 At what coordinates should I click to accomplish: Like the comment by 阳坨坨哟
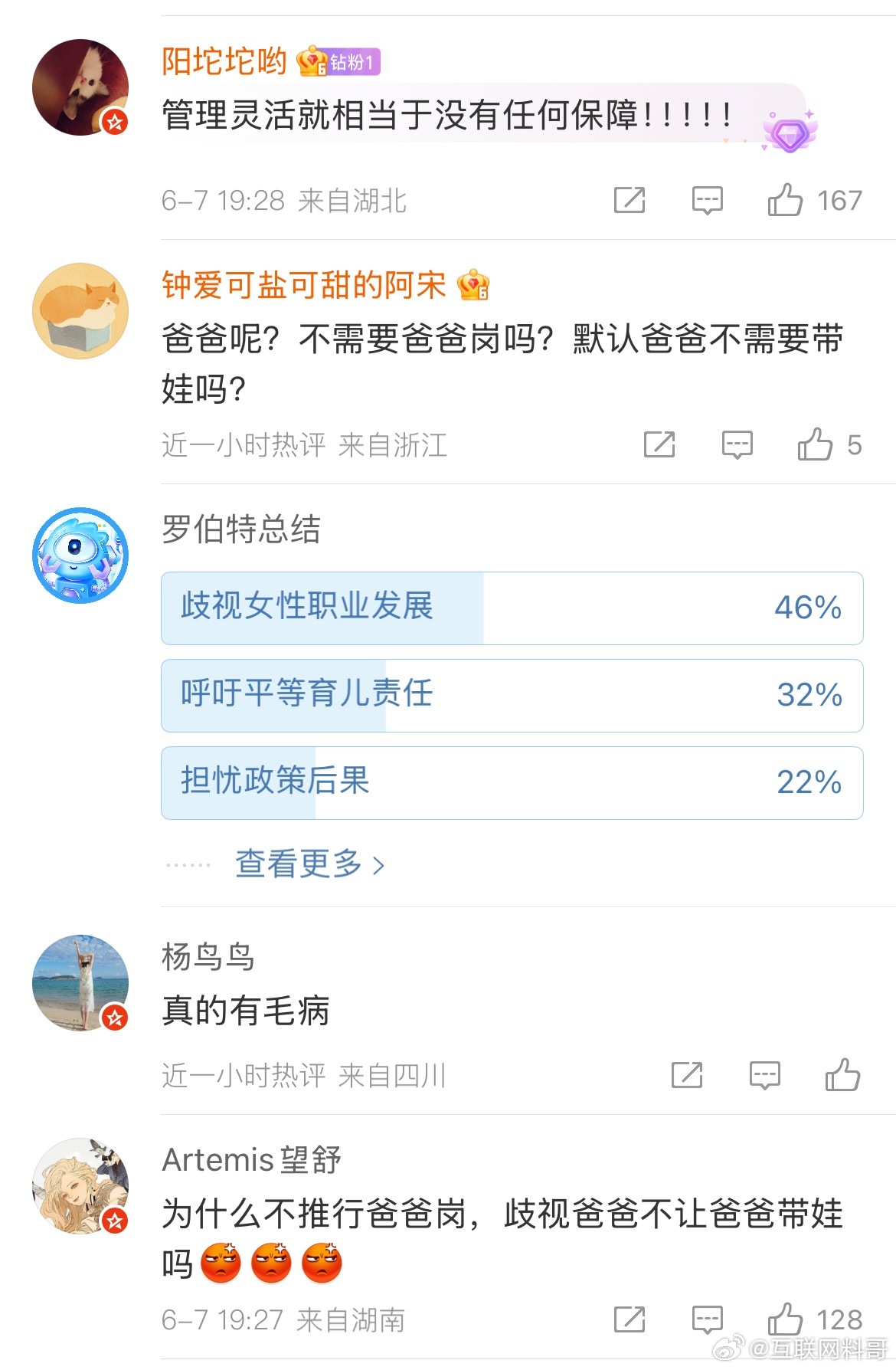click(x=785, y=200)
